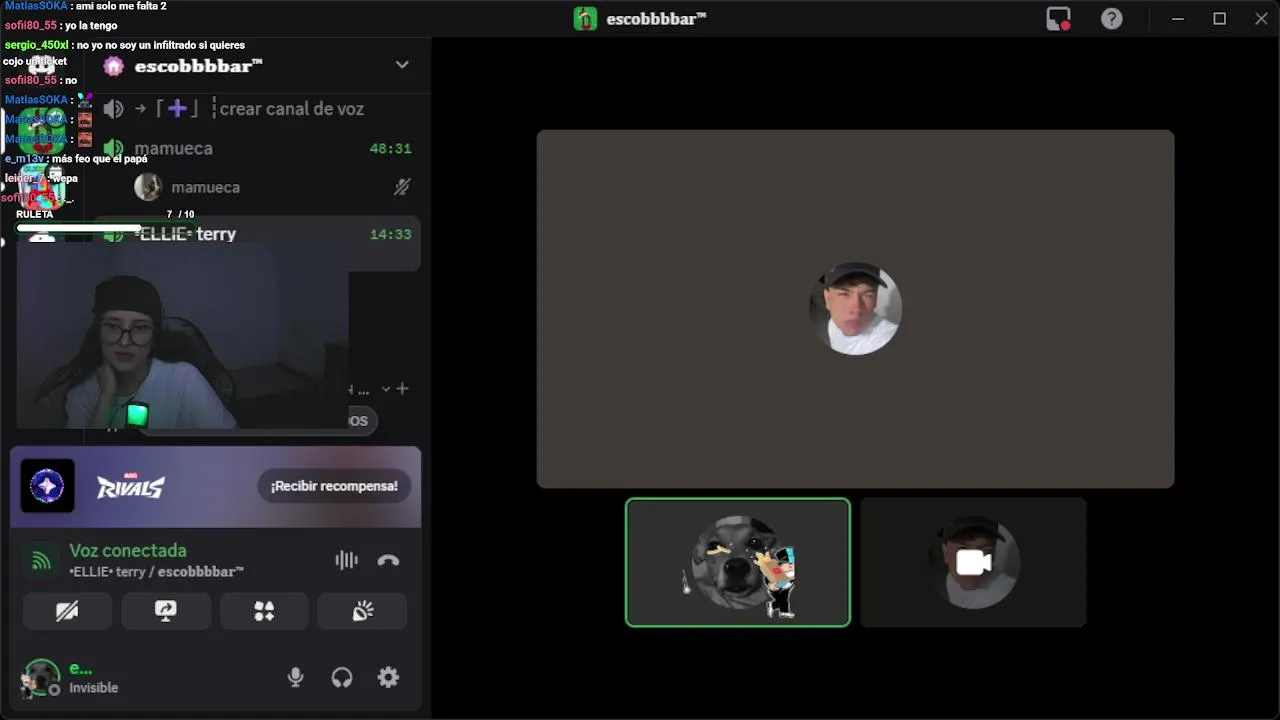Screen dimensions: 1280x720
Task: Open Voz conectada connection details
Action: [x=128, y=550]
